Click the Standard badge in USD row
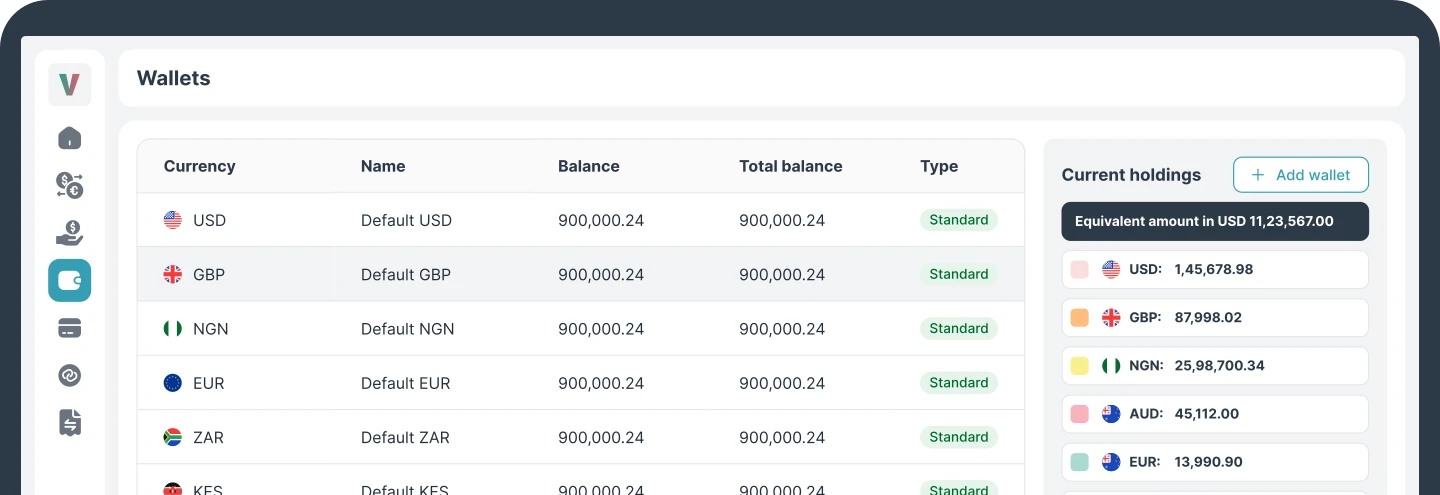 pyautogui.click(x=959, y=220)
